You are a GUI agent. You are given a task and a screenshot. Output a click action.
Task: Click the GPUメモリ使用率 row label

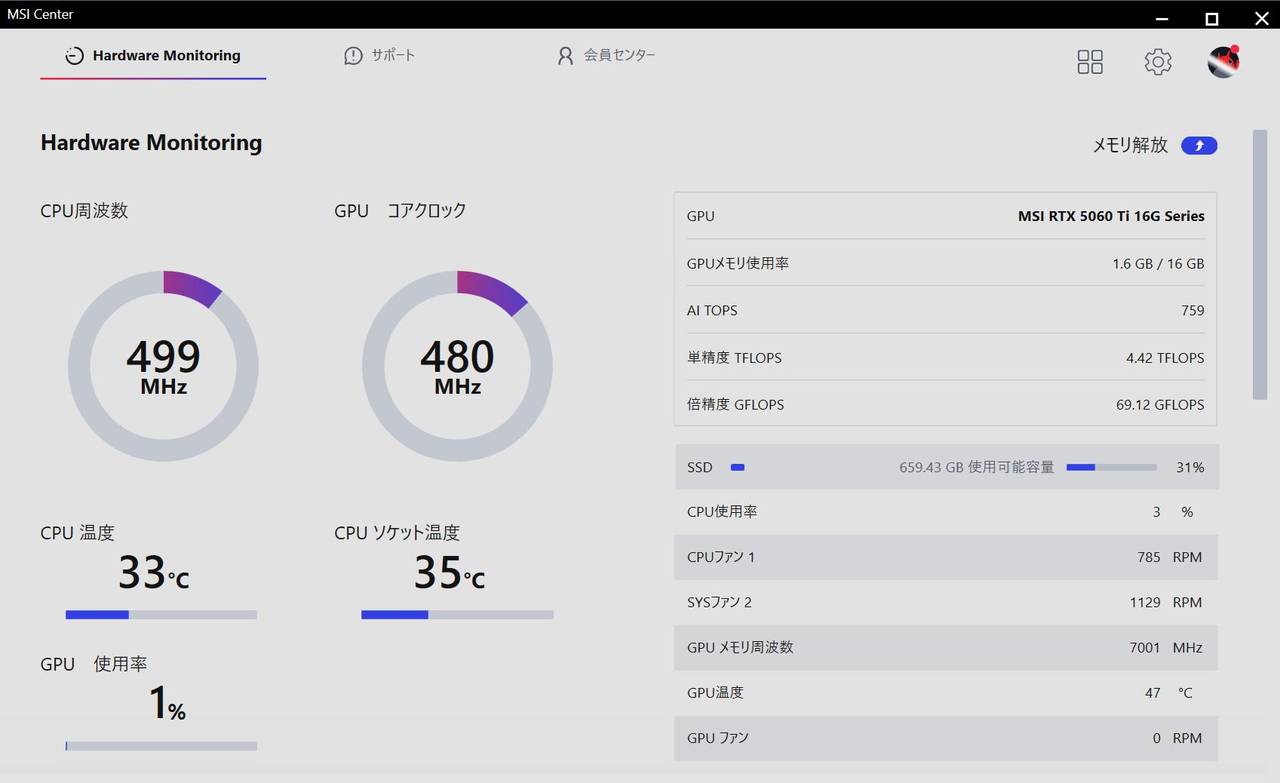[x=738, y=263]
